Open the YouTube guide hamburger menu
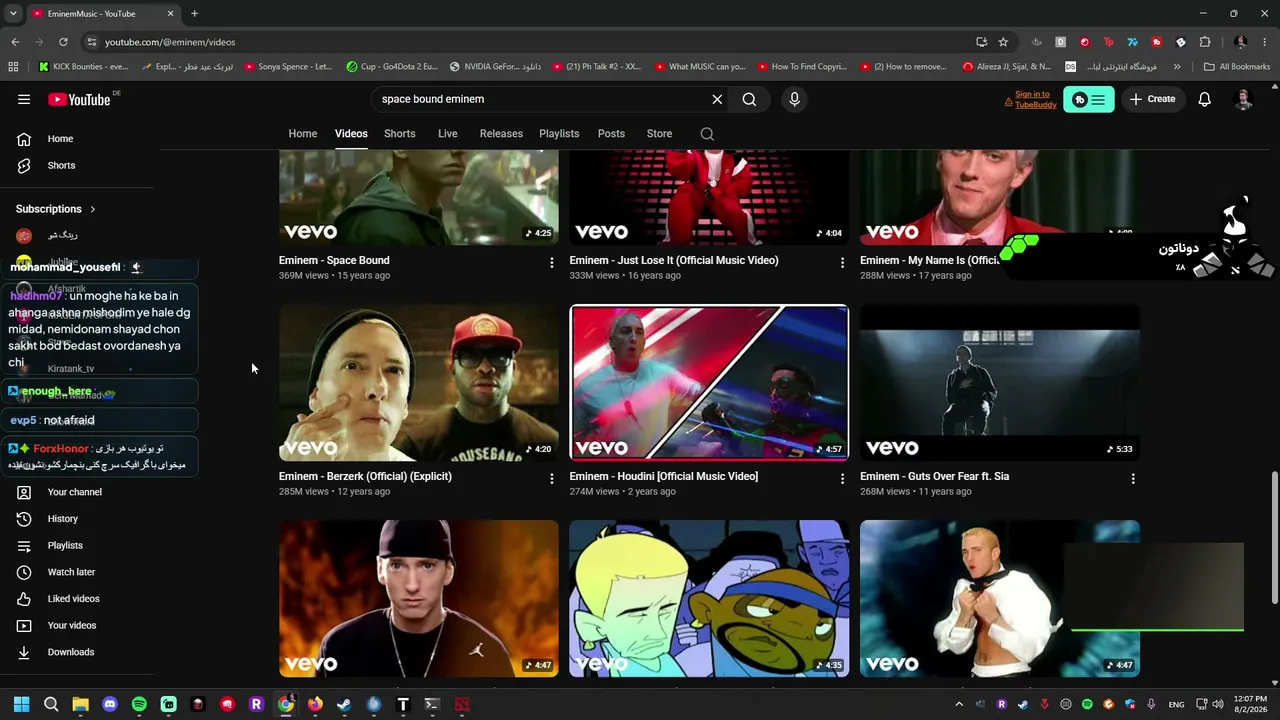Image resolution: width=1280 pixels, height=720 pixels. click(x=24, y=99)
